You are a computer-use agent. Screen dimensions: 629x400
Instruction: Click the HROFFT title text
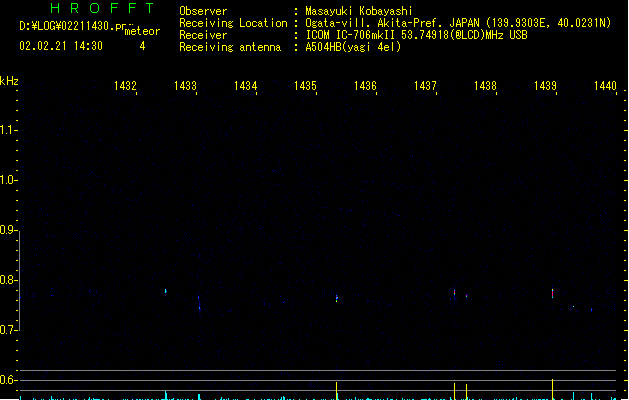(102, 8)
